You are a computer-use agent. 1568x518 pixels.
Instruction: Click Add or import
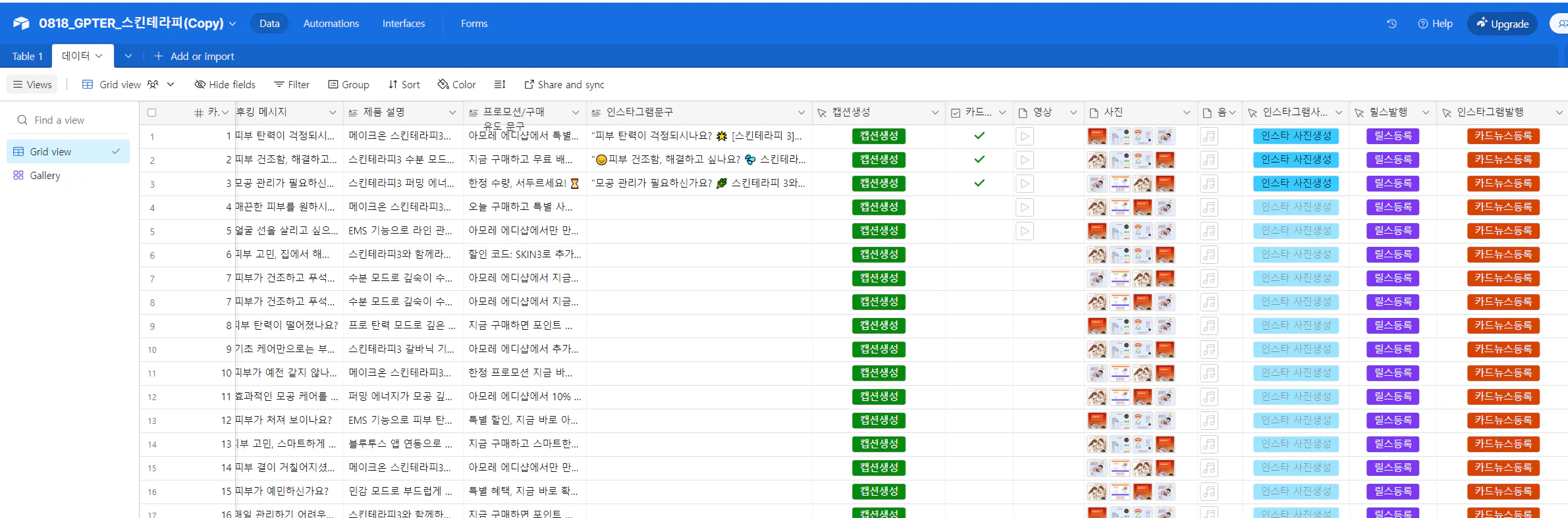click(x=194, y=56)
